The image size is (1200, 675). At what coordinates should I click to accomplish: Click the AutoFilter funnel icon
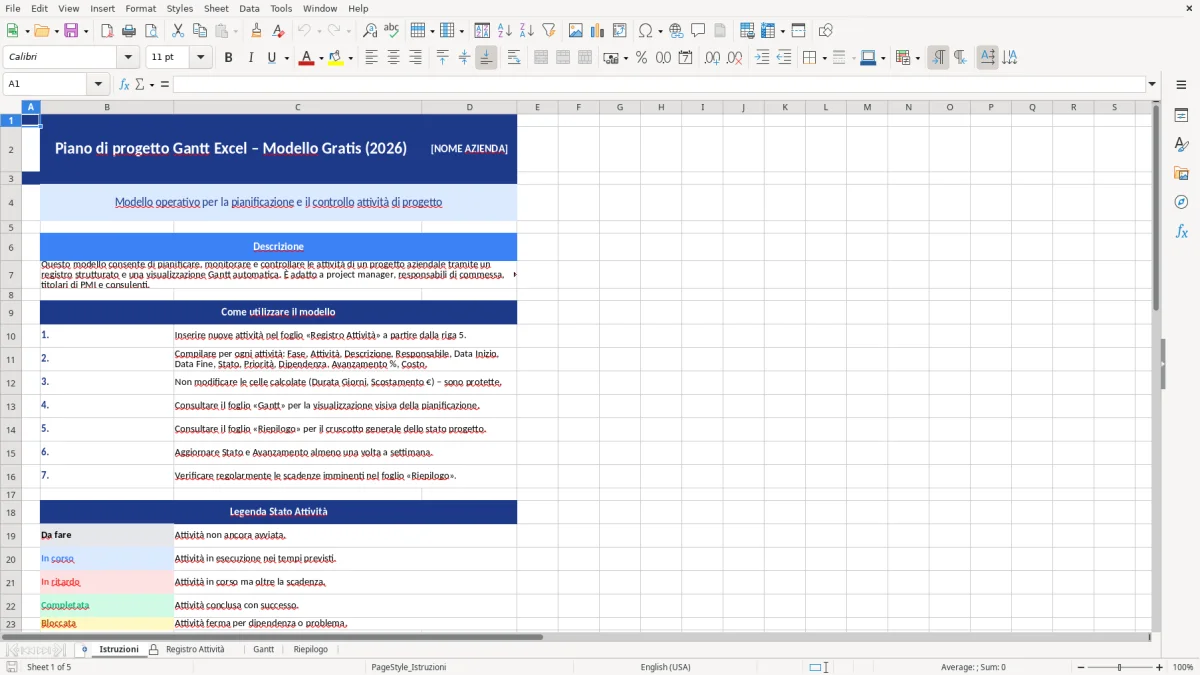(548, 31)
